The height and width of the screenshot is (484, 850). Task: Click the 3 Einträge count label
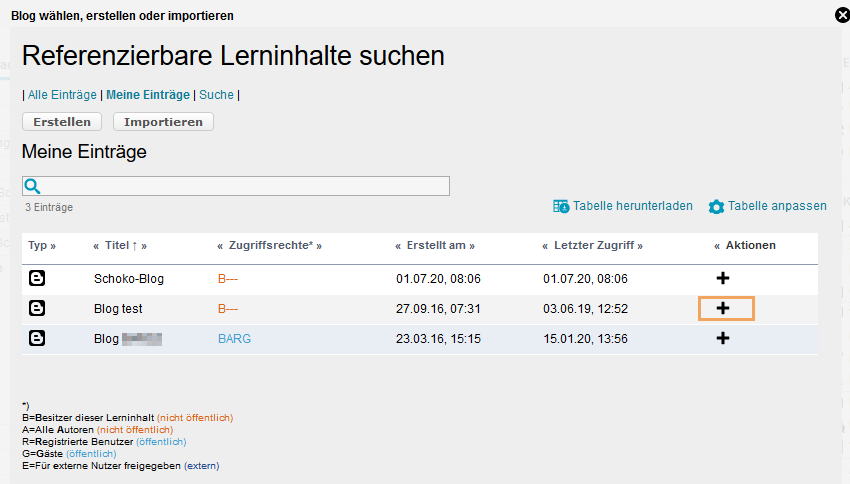click(49, 207)
